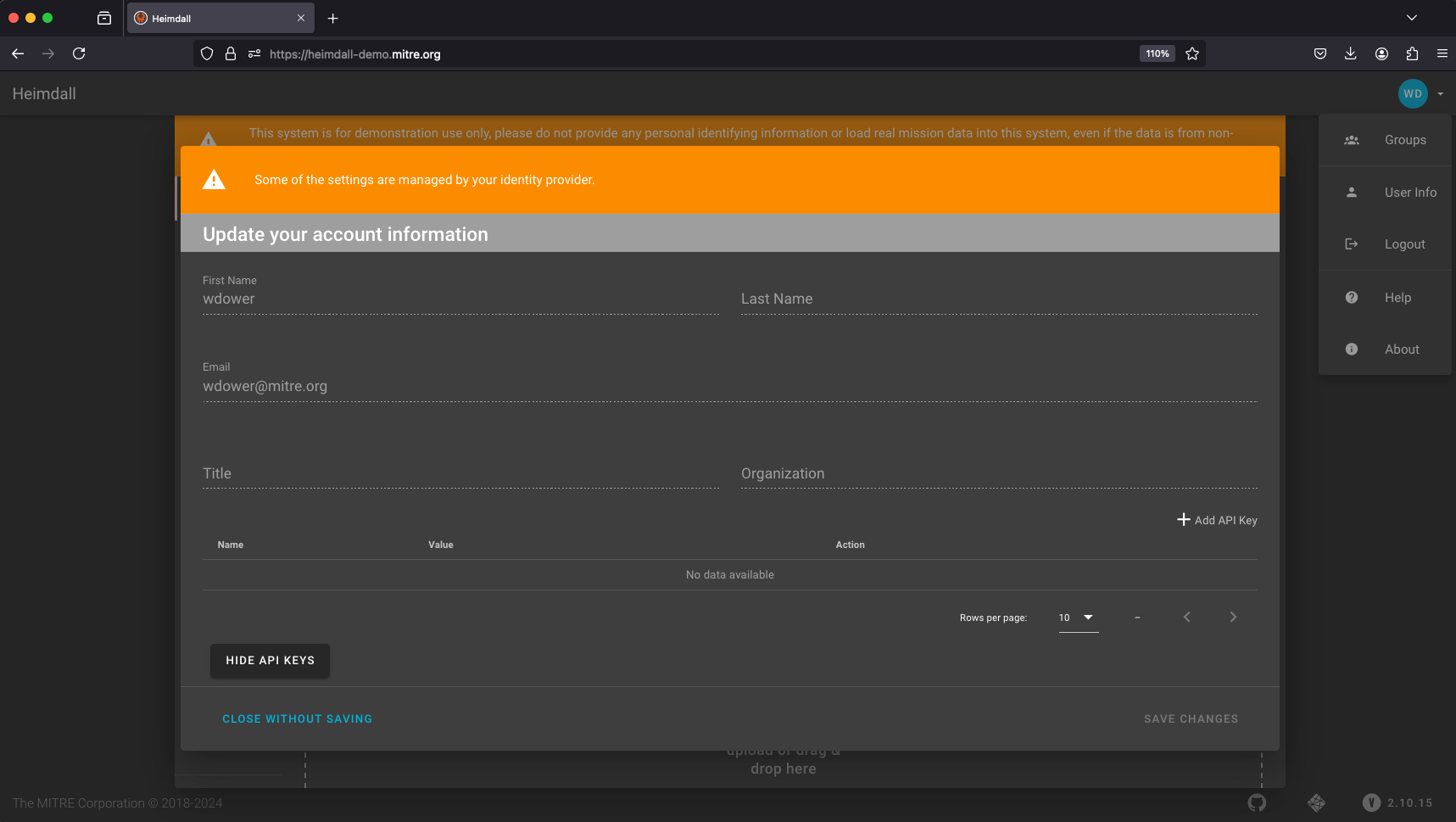Open the list-all-tabs chevron

coord(1412,17)
